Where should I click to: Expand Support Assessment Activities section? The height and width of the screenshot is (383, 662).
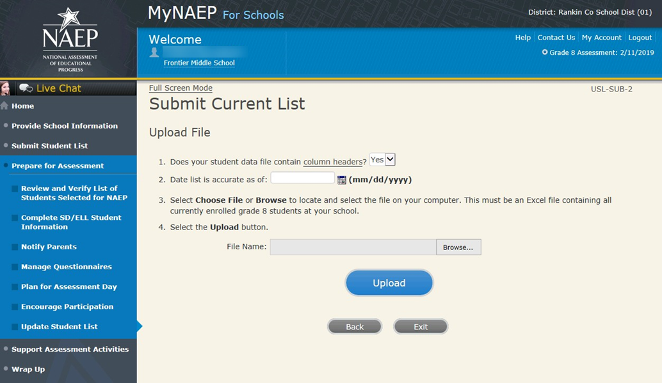point(70,349)
